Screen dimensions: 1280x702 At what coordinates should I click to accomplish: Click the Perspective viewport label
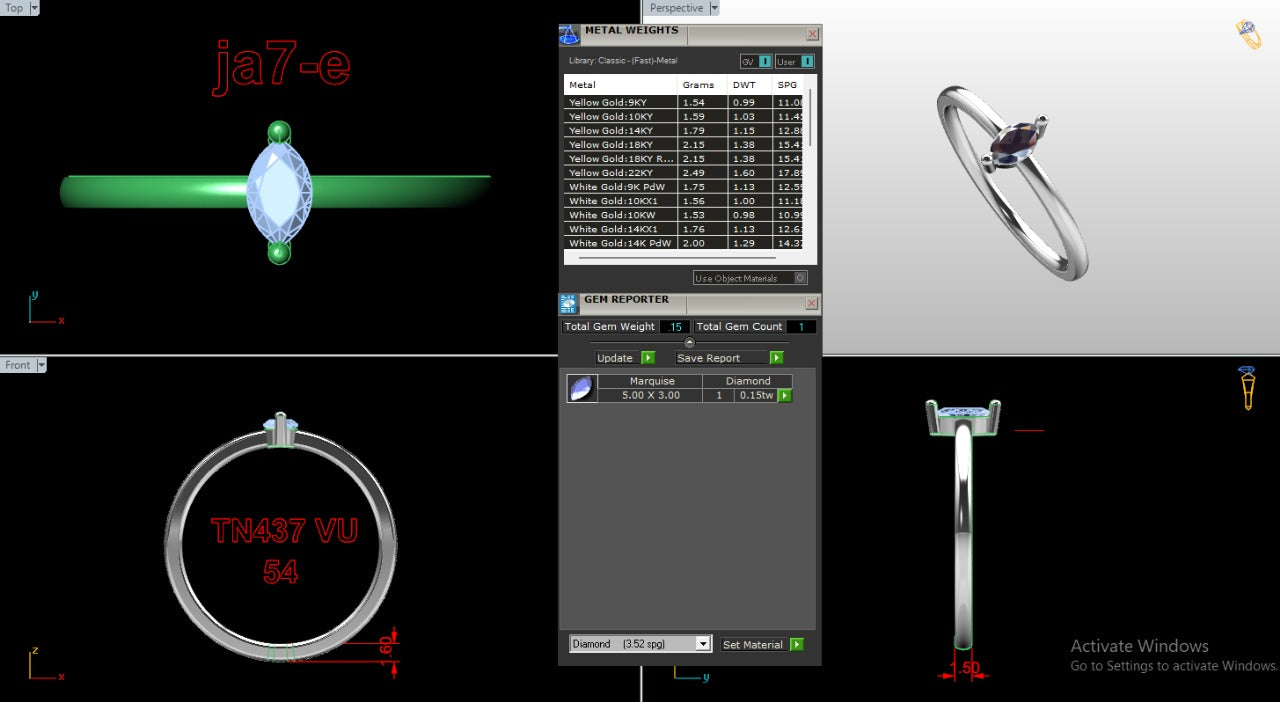point(677,8)
